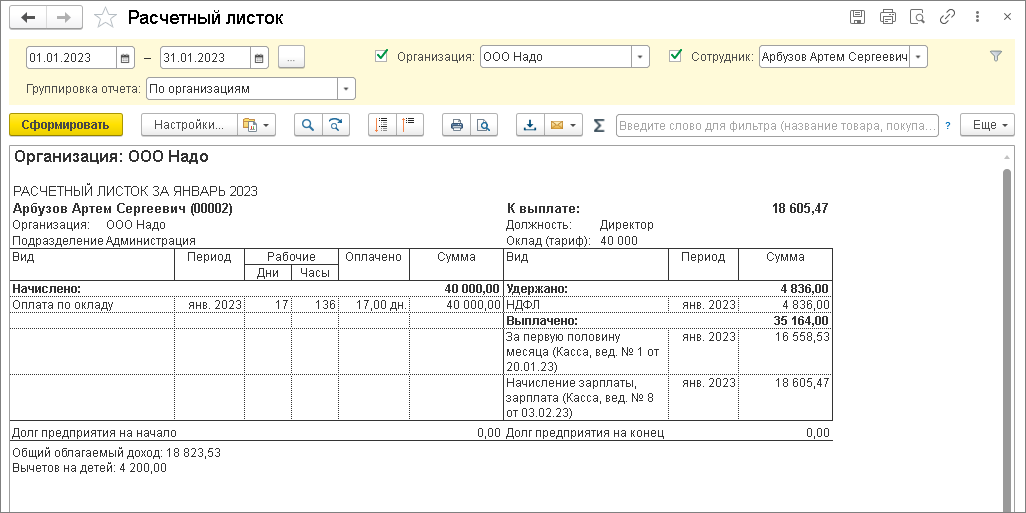Click the print icon in report toolbar
Viewport: 1026px width, 513px height.
point(456,125)
